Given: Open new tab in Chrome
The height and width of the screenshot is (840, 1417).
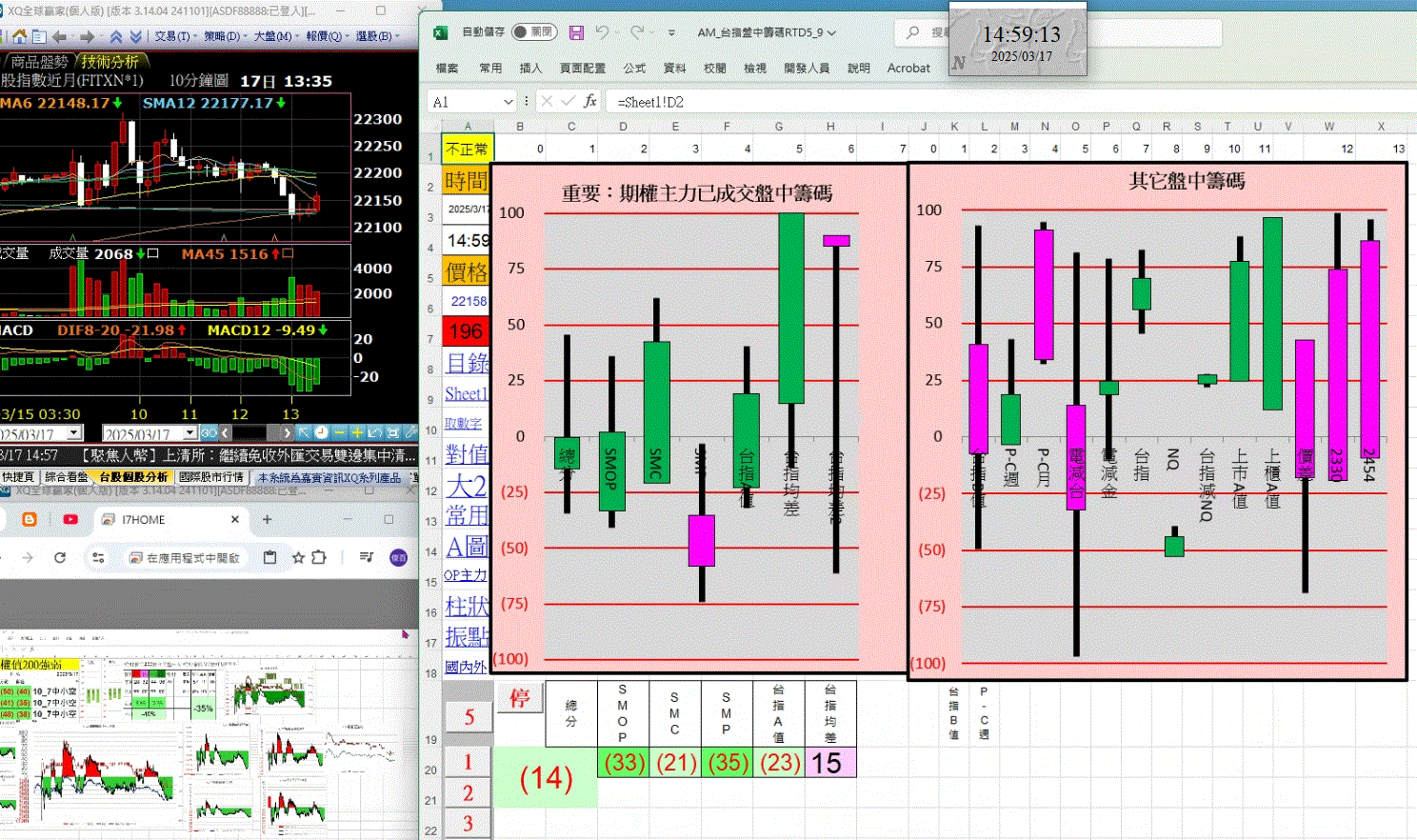Looking at the screenshot, I should [x=268, y=519].
